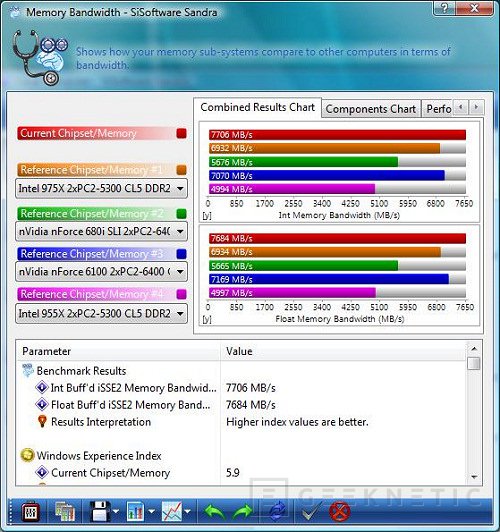Click diamond icon beside Current Chipset/Memory row
This screenshot has width=500, height=532.
click(42, 472)
